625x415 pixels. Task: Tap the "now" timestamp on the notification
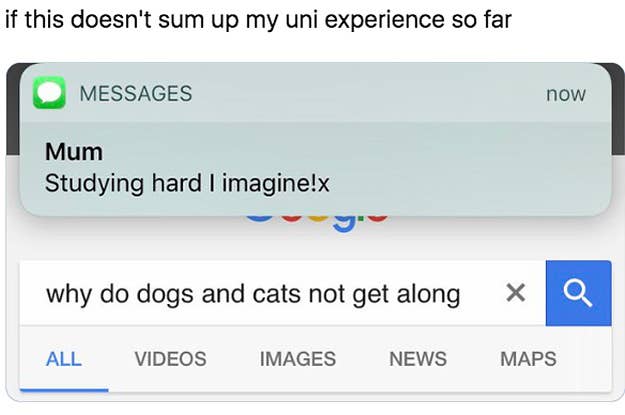566,94
